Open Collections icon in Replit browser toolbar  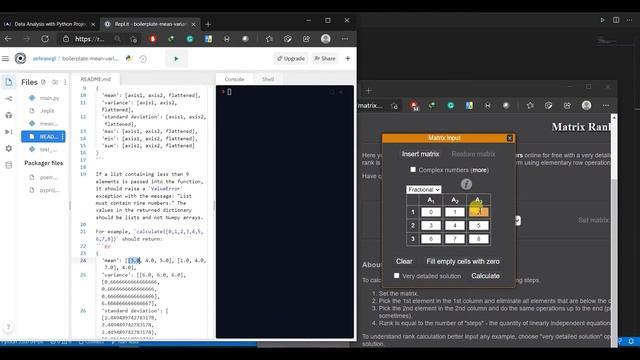[x=288, y=39]
